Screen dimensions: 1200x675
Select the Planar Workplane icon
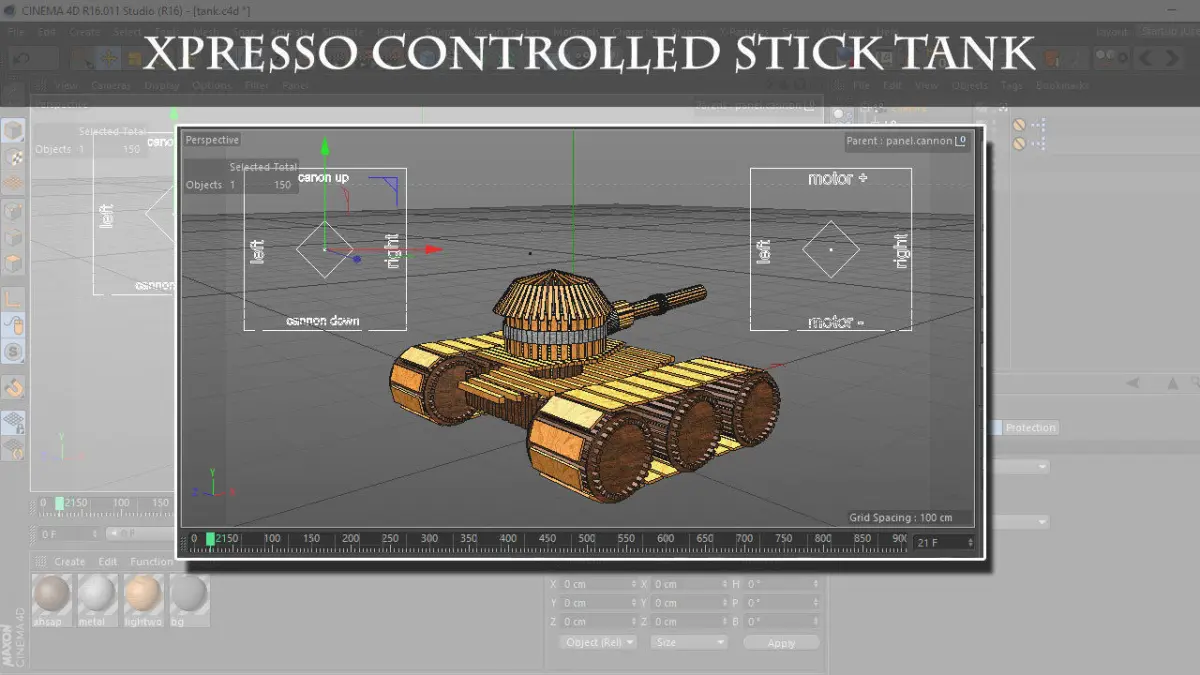pos(13,449)
